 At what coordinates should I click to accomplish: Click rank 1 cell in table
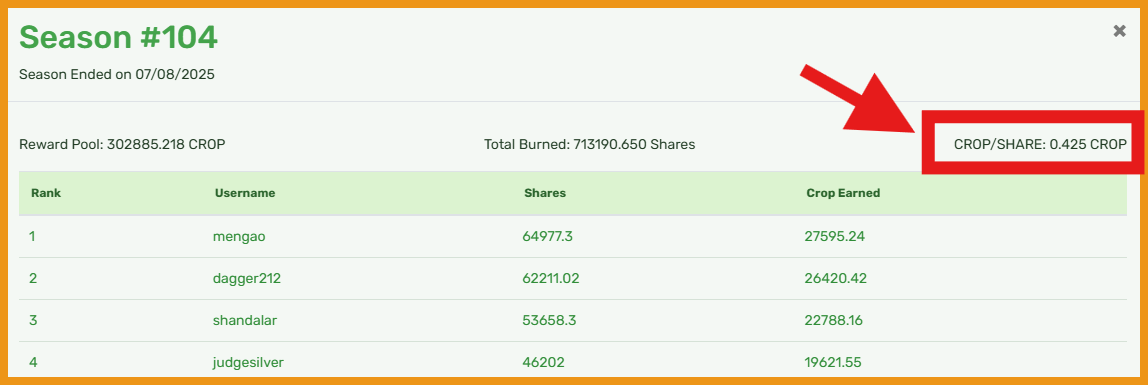[32, 236]
